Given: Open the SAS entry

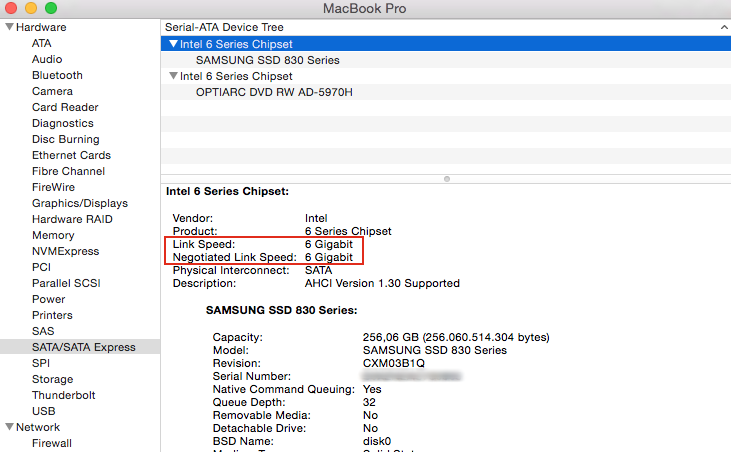Looking at the screenshot, I should pyautogui.click(x=43, y=331).
